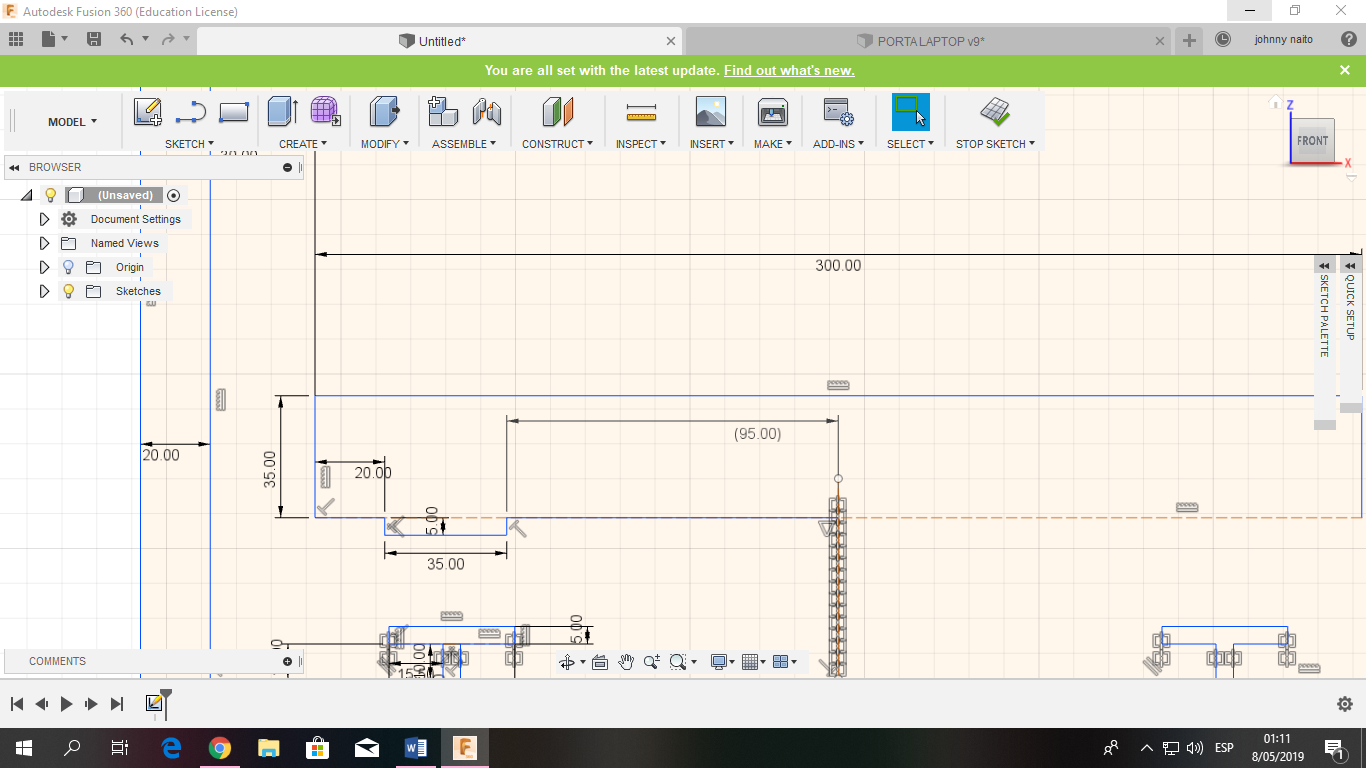Open timeline settings gear
The height and width of the screenshot is (768, 1366).
[x=1345, y=704]
